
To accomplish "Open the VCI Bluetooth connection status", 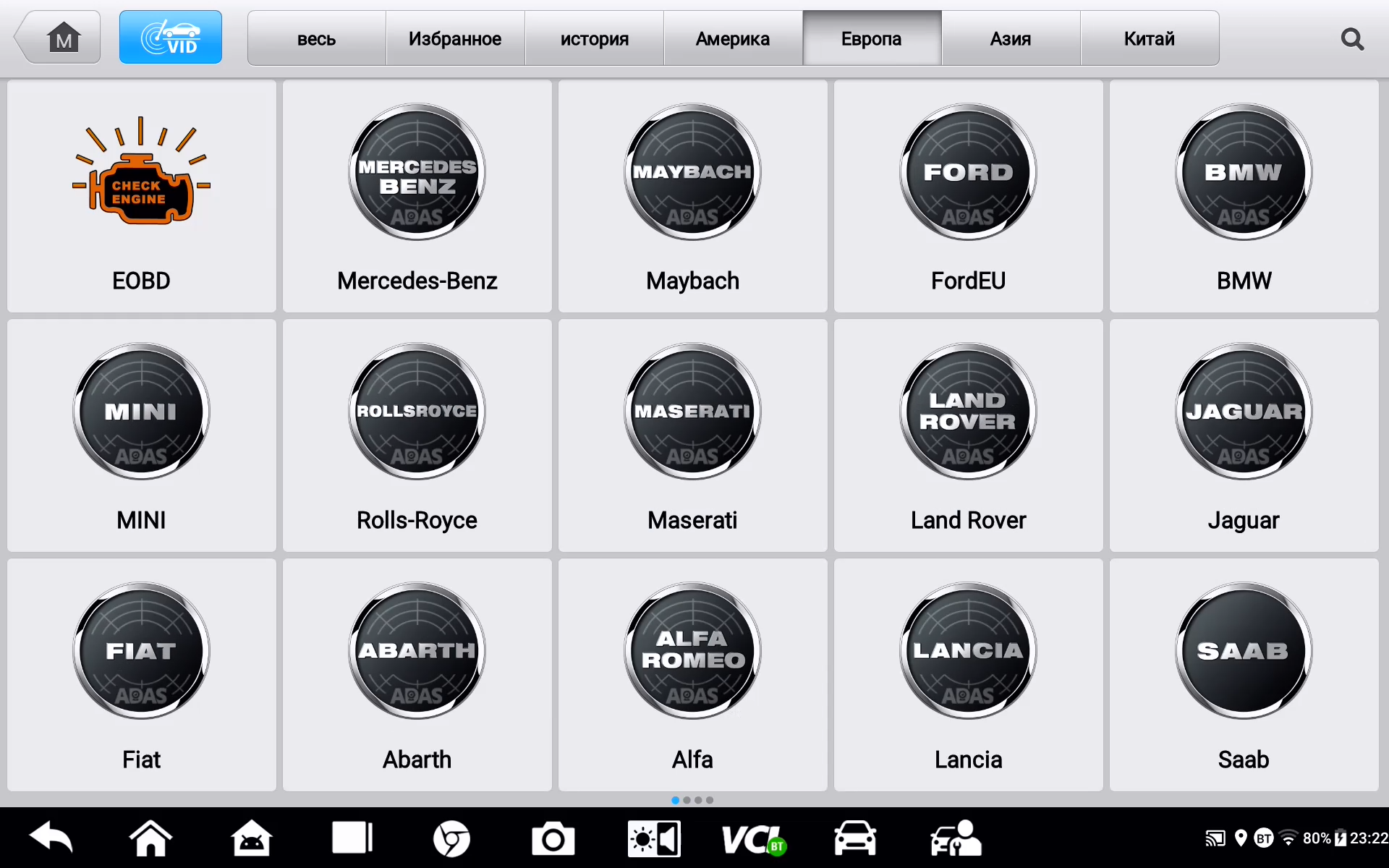I will coord(753,840).
